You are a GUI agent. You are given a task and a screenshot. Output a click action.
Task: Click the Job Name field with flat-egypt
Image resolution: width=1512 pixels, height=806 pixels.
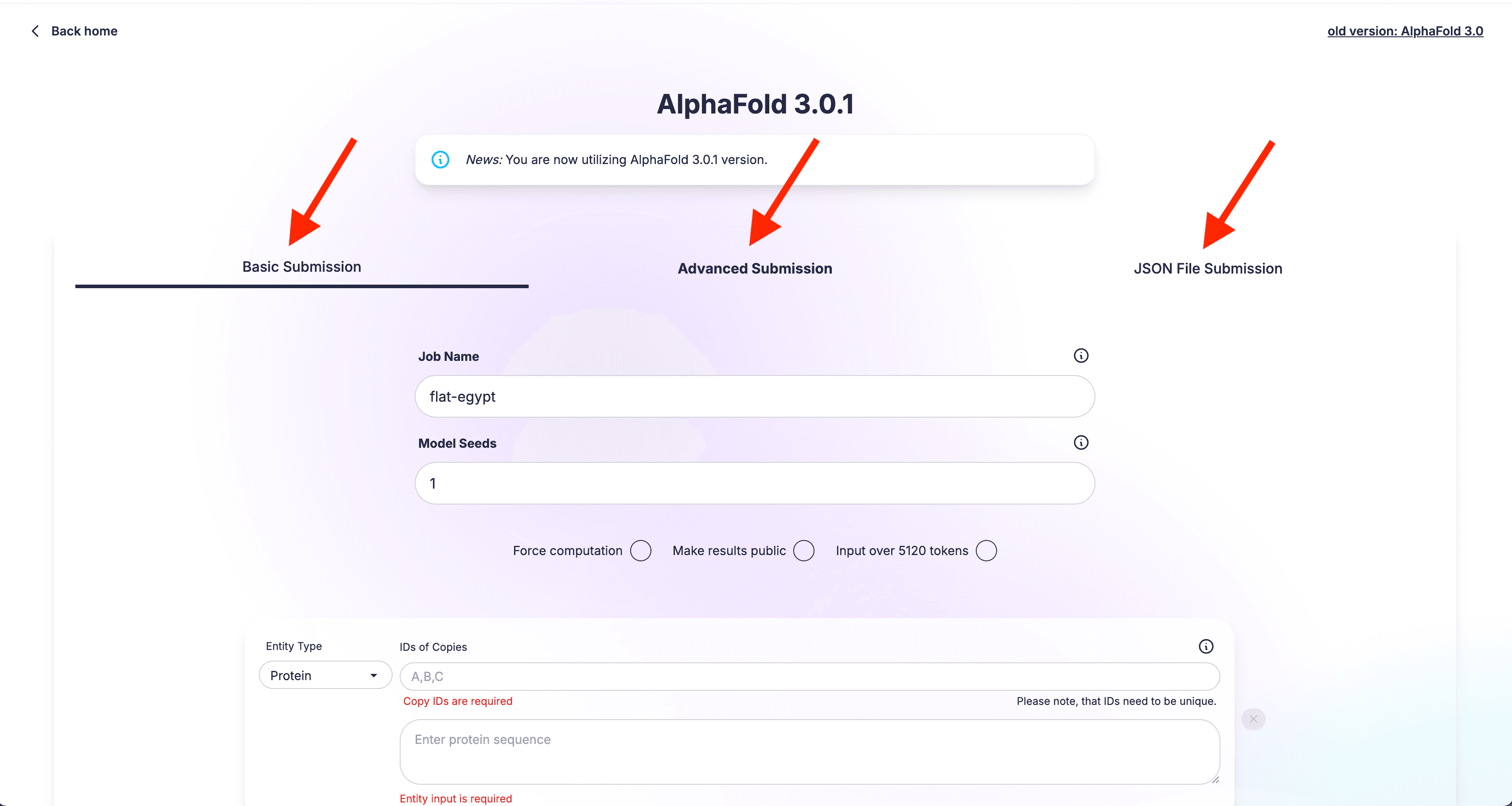tap(755, 396)
